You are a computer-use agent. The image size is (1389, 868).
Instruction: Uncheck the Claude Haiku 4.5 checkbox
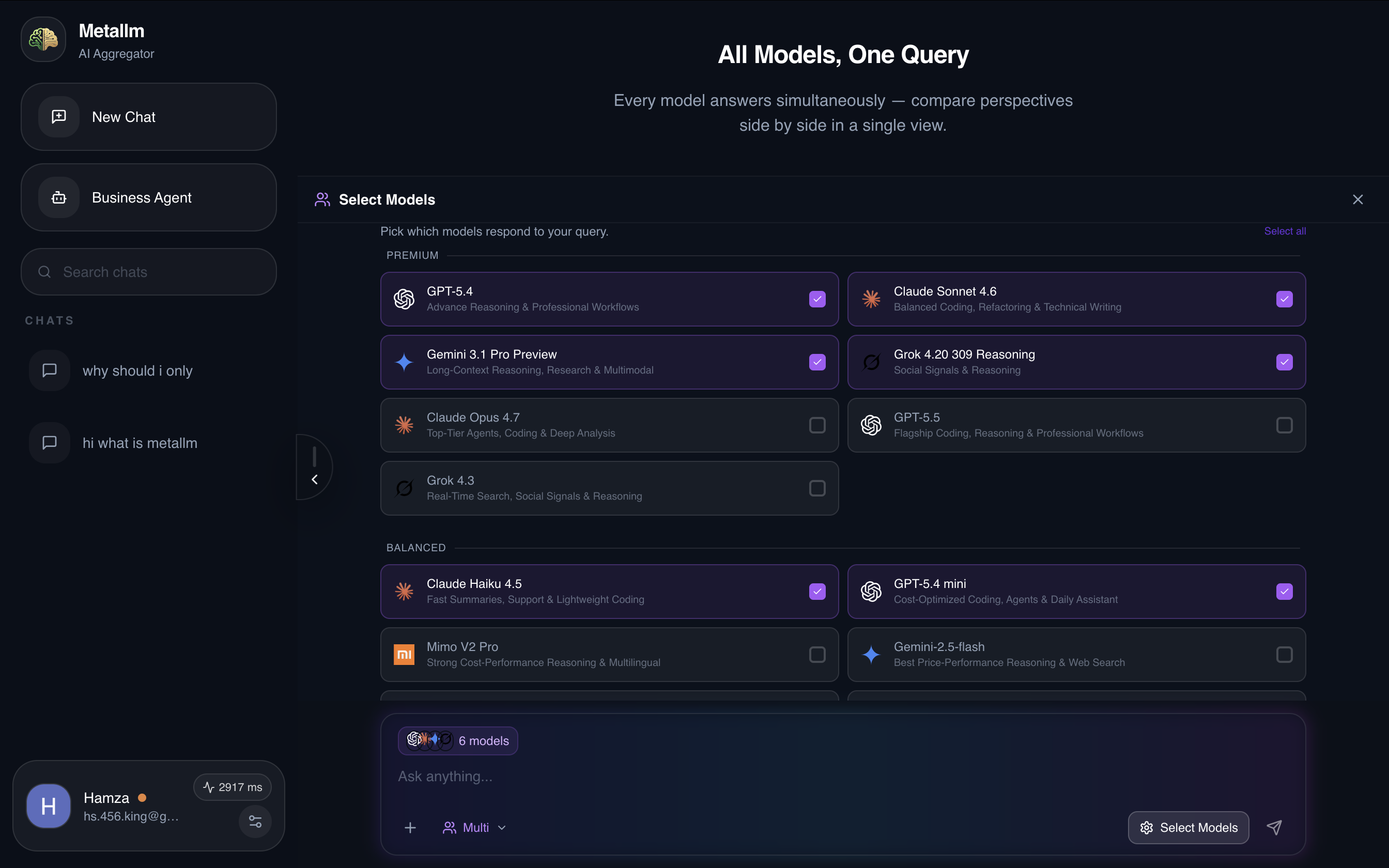[x=817, y=591]
